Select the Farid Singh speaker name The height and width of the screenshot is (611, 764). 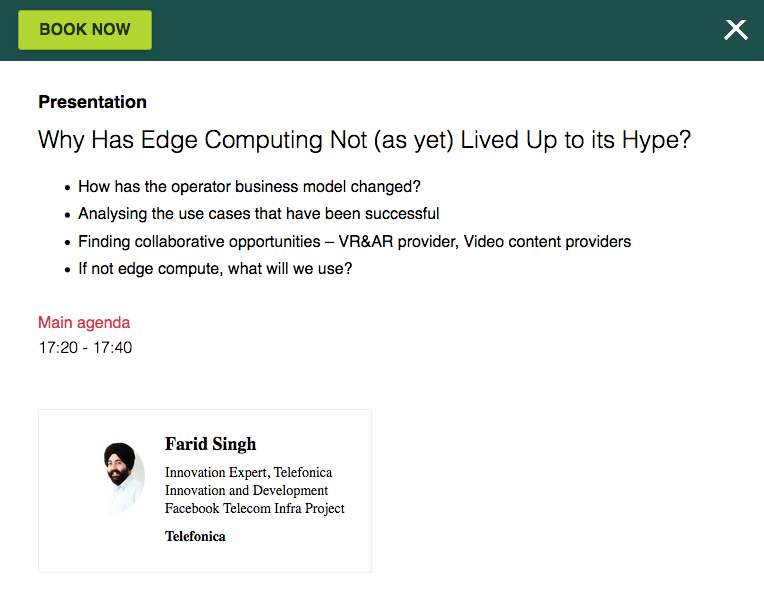[x=210, y=444]
